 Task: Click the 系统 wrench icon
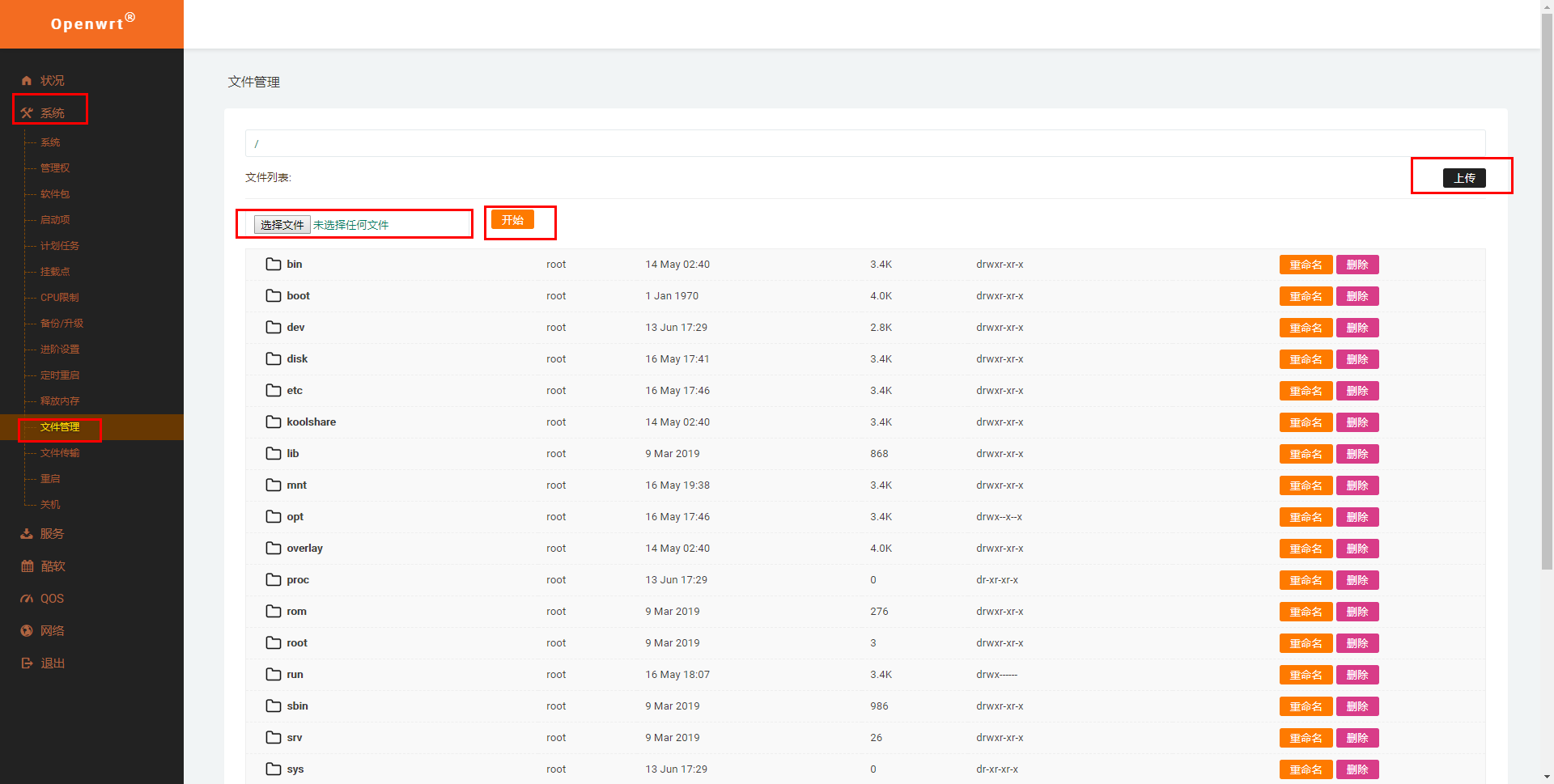click(x=27, y=113)
